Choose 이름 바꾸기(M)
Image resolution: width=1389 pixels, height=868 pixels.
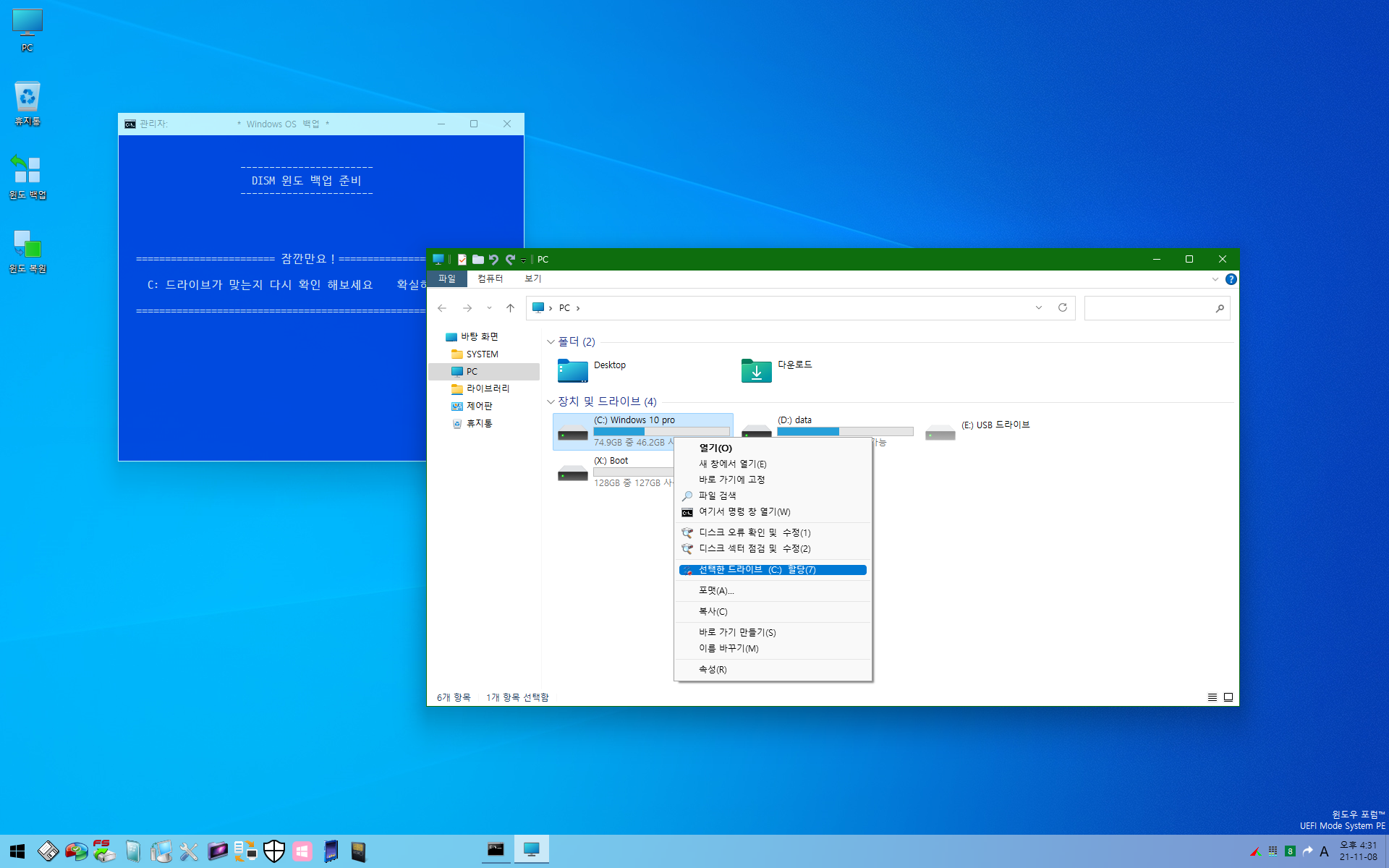(773, 649)
